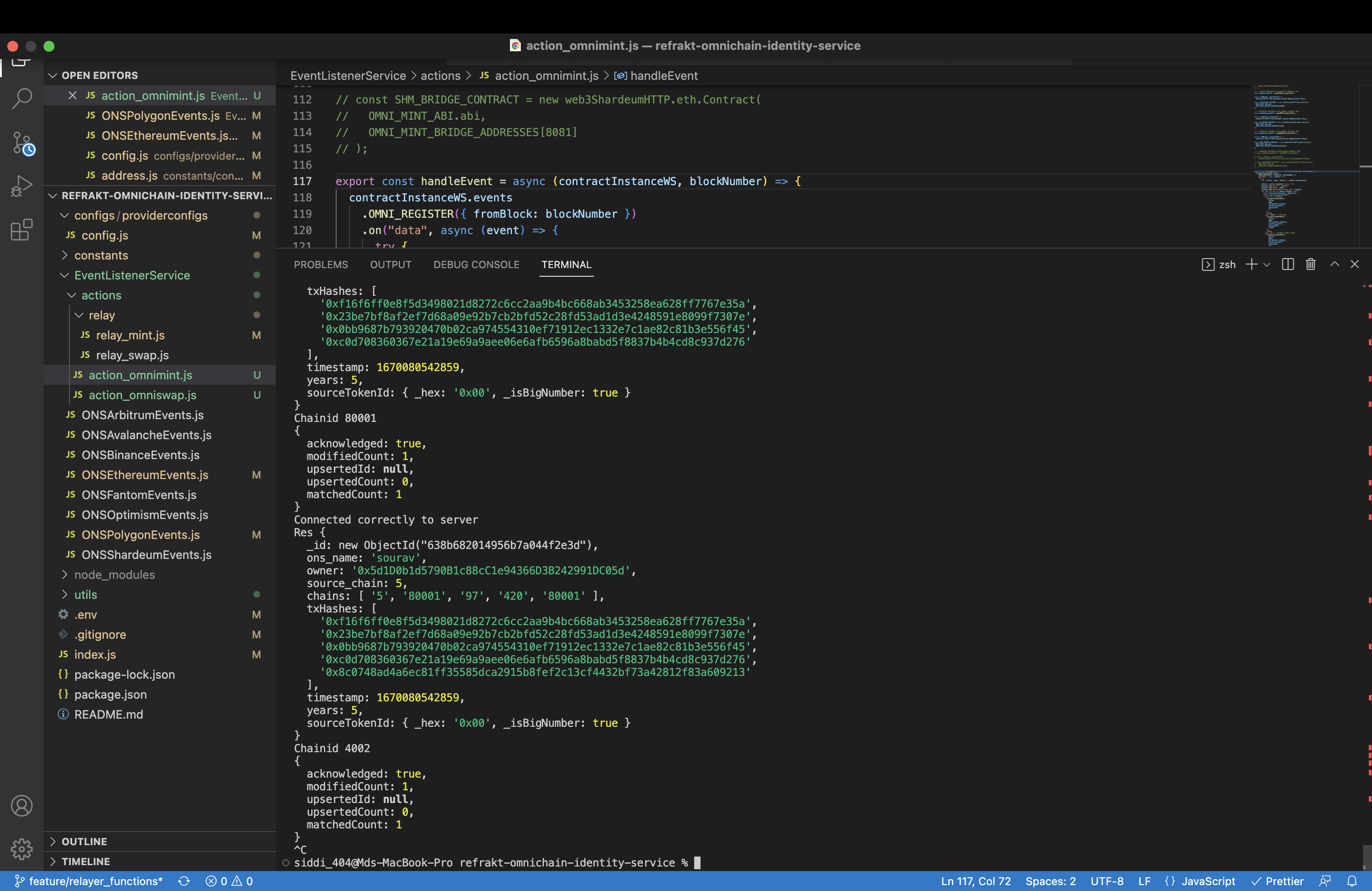Open the Extensions view

[22, 230]
